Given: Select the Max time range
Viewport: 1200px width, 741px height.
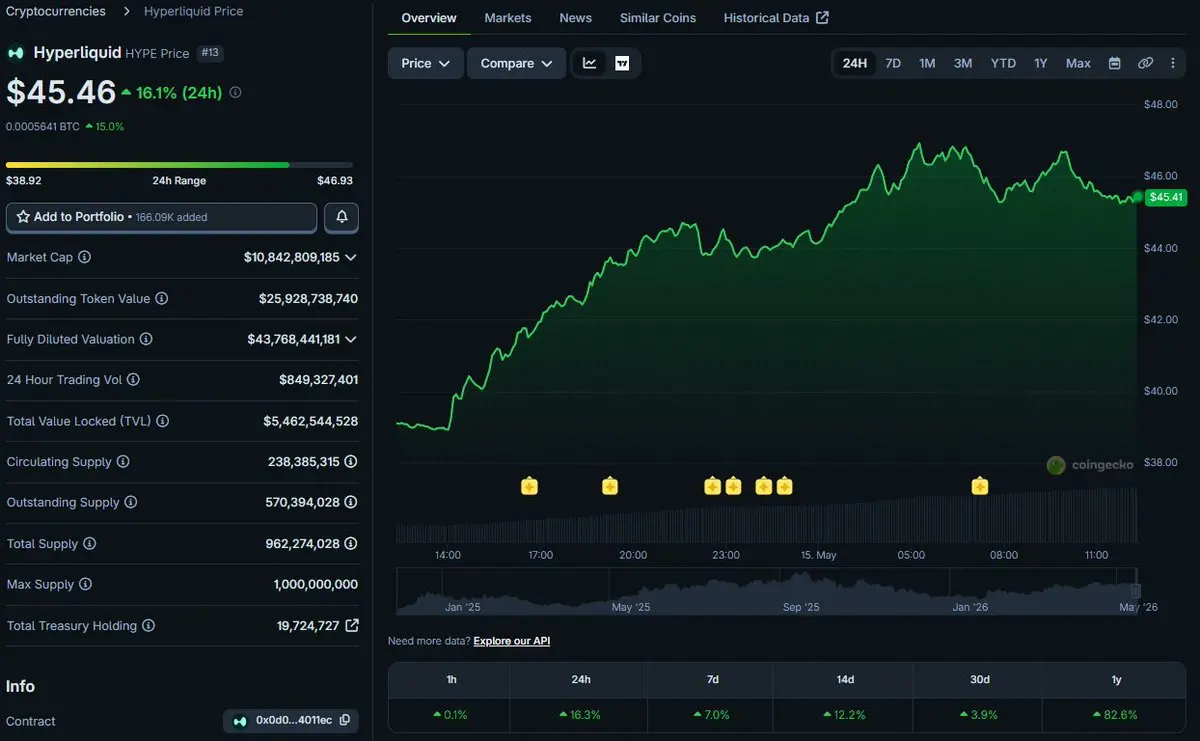Looking at the screenshot, I should tap(1078, 63).
